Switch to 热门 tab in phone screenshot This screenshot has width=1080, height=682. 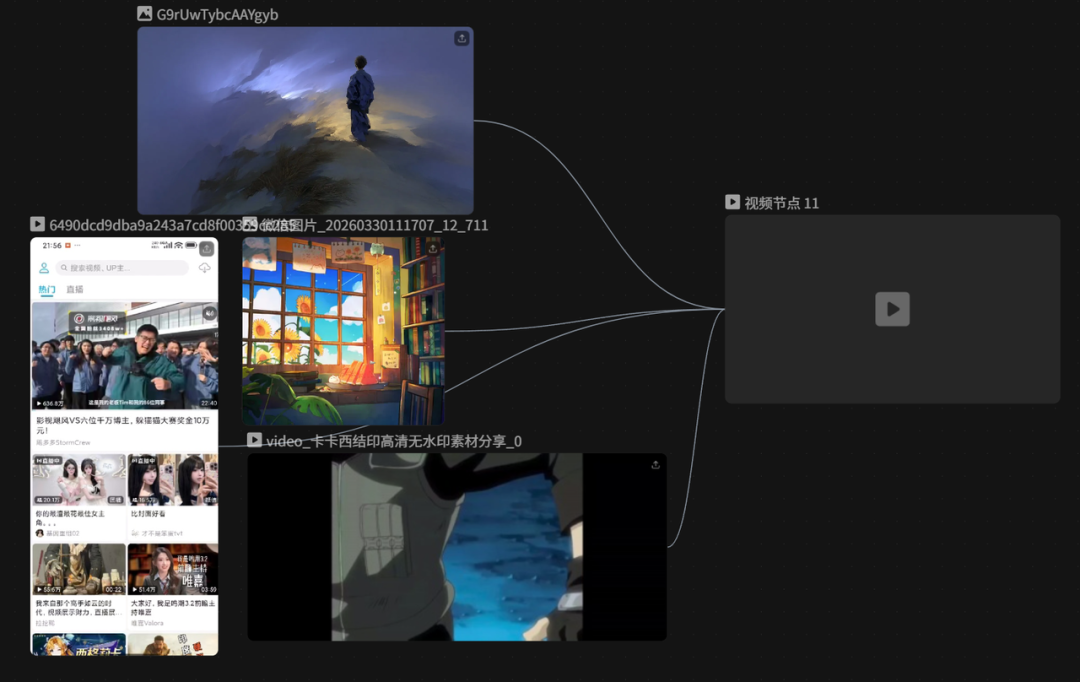(46, 289)
